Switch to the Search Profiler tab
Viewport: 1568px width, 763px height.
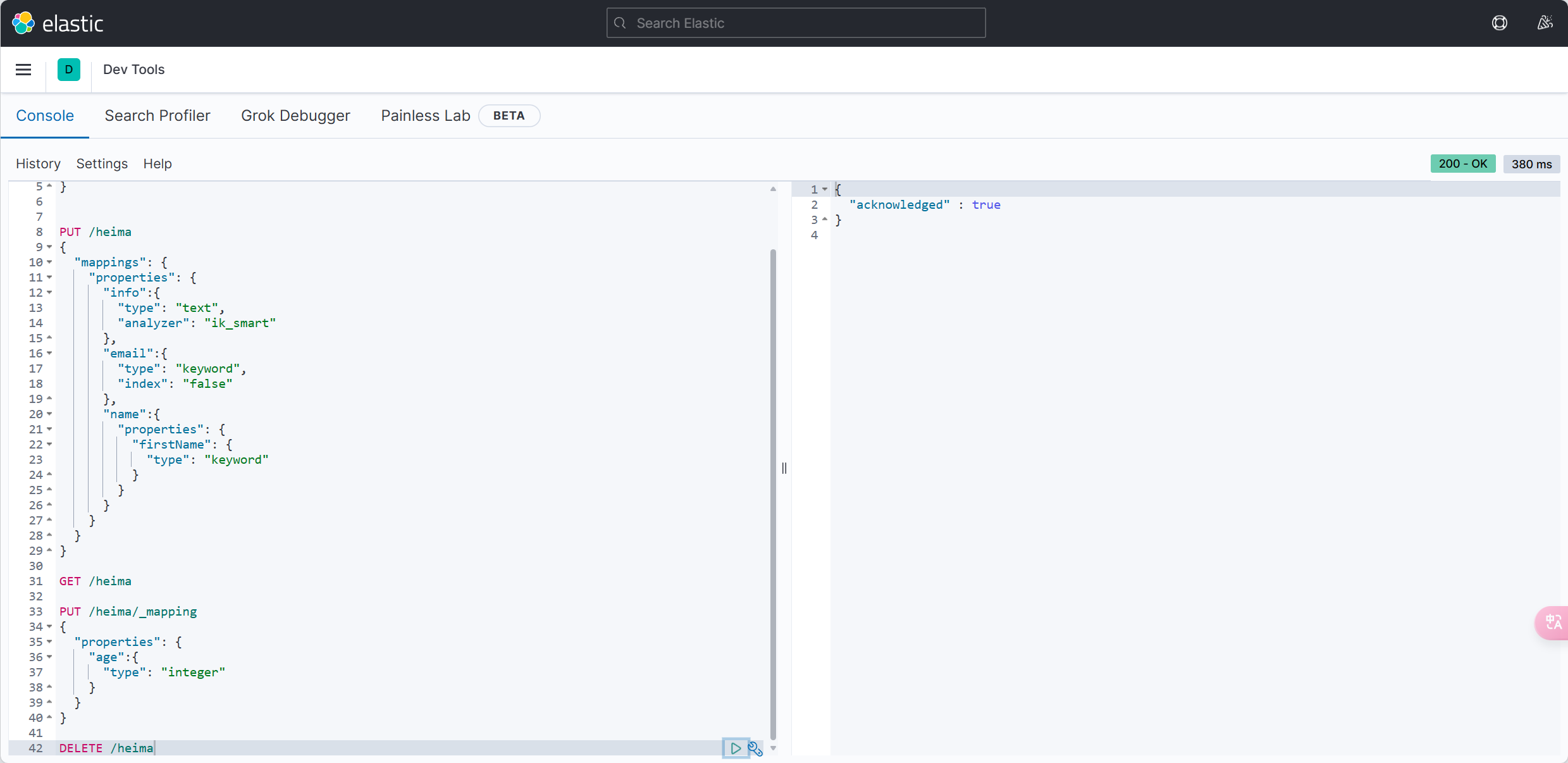(157, 116)
